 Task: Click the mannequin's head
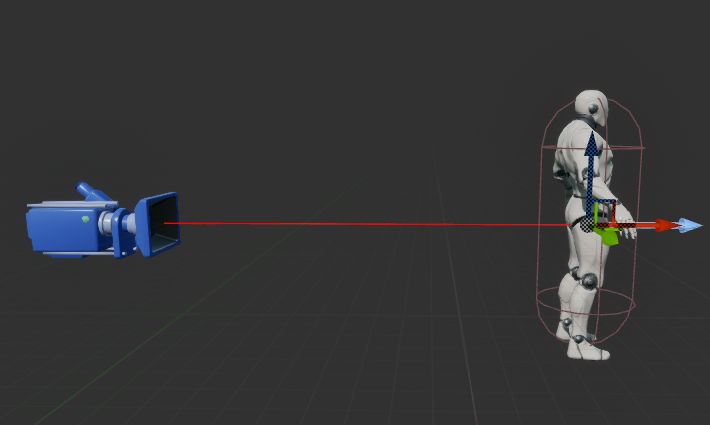[x=591, y=108]
